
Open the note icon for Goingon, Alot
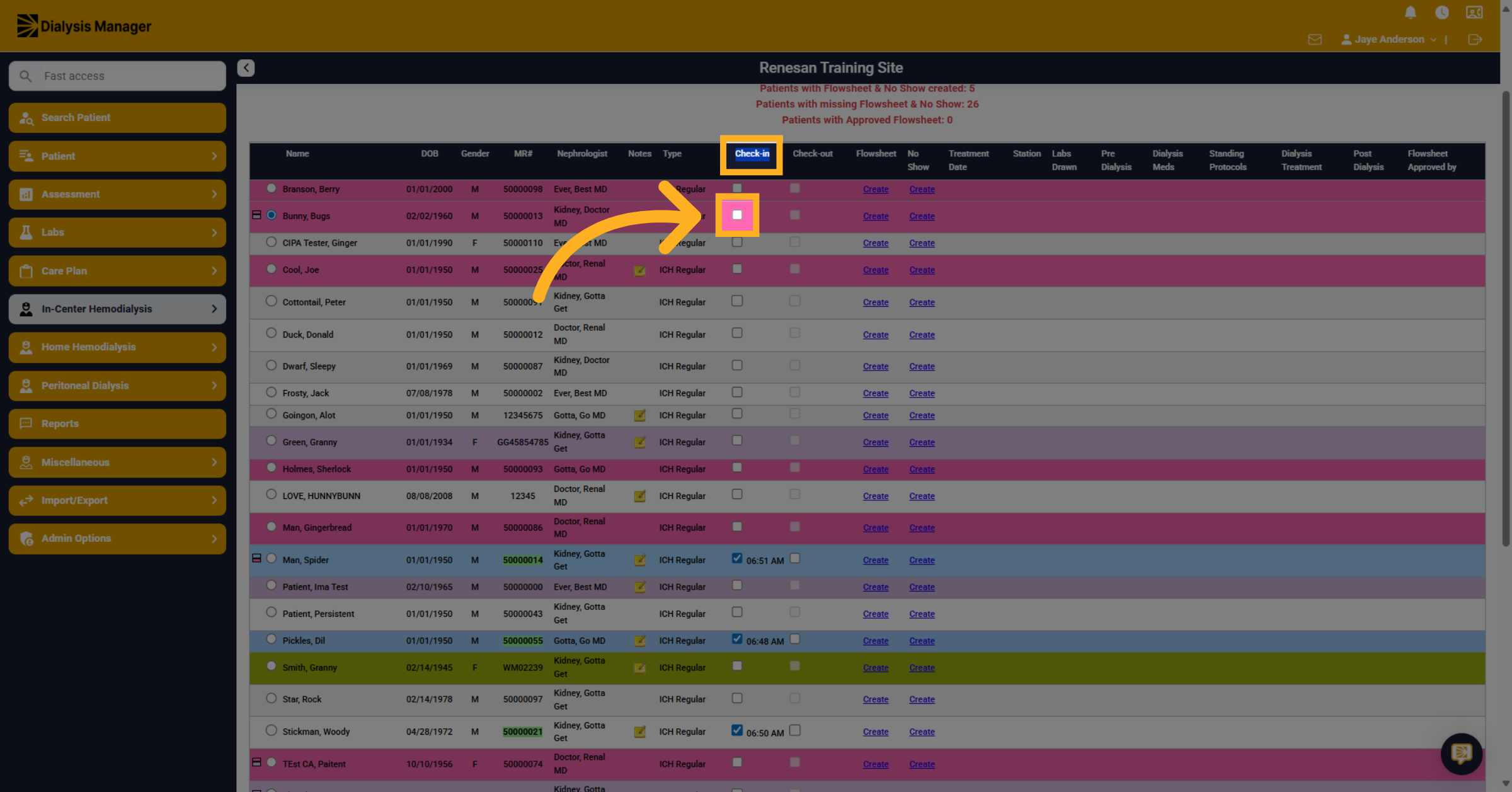[x=639, y=416]
